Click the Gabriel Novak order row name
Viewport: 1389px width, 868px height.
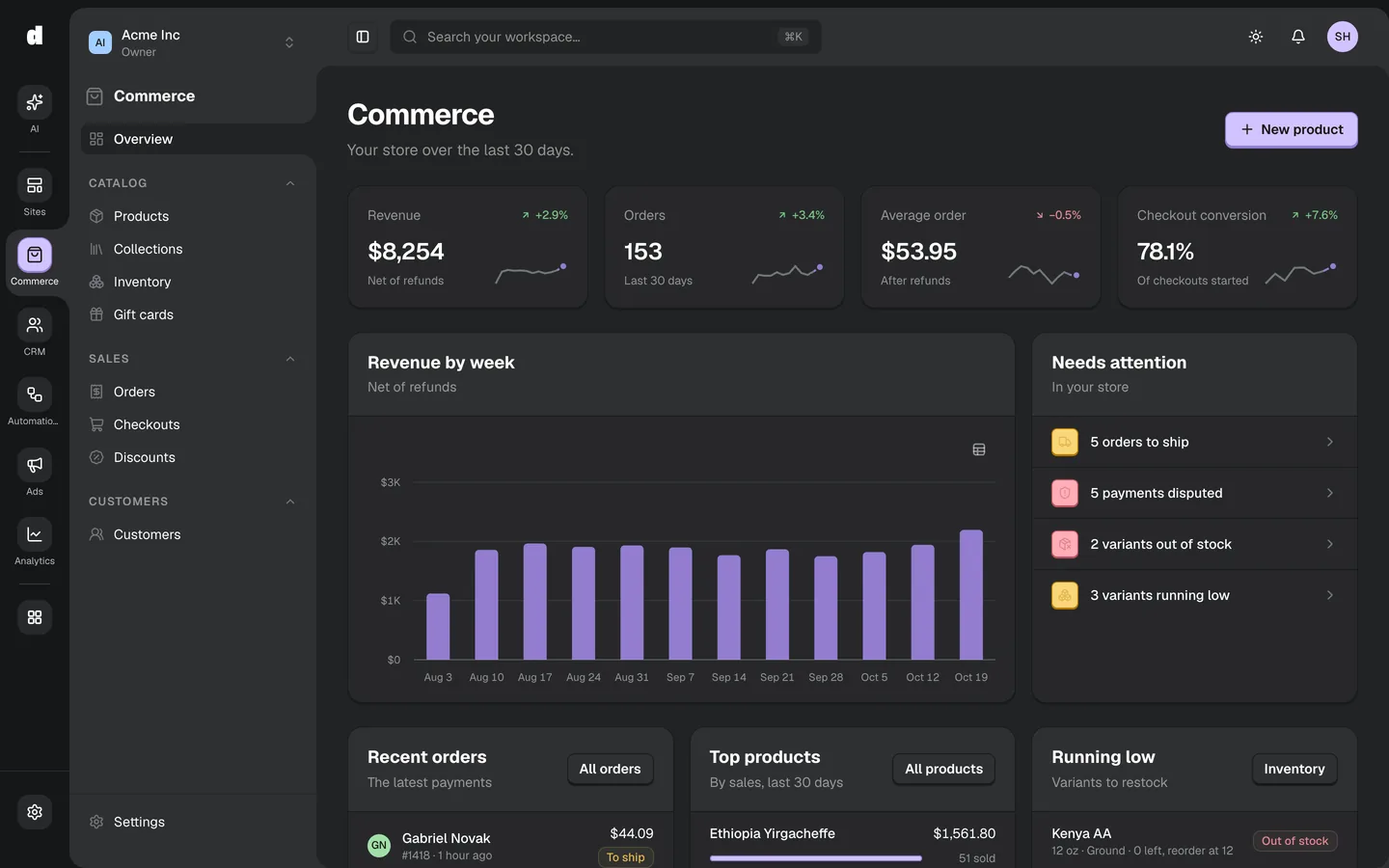click(x=446, y=838)
